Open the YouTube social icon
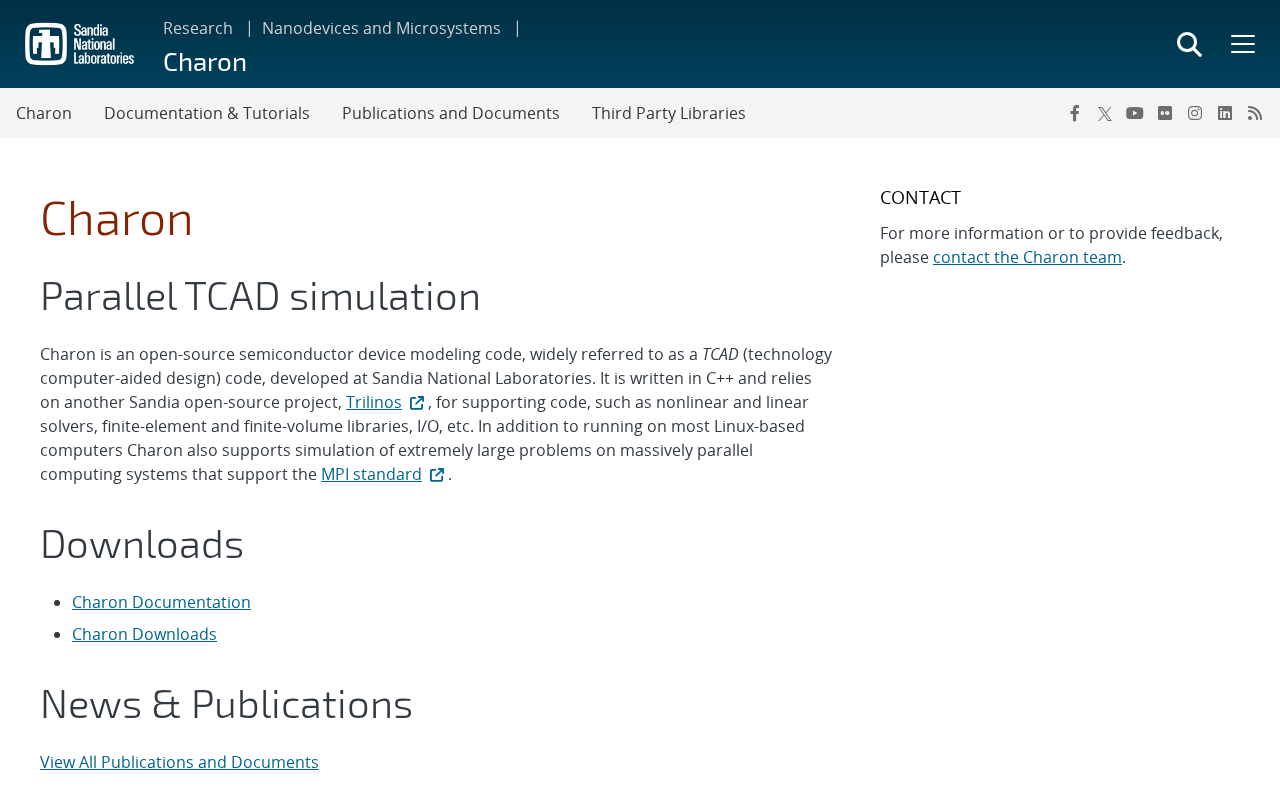Viewport: 1280px width, 800px height. [x=1134, y=113]
